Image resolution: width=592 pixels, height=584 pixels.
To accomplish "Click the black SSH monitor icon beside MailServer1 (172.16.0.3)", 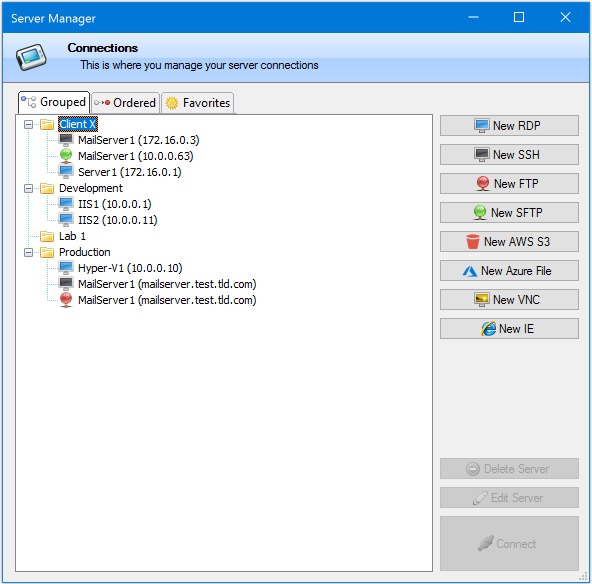I will pos(66,140).
